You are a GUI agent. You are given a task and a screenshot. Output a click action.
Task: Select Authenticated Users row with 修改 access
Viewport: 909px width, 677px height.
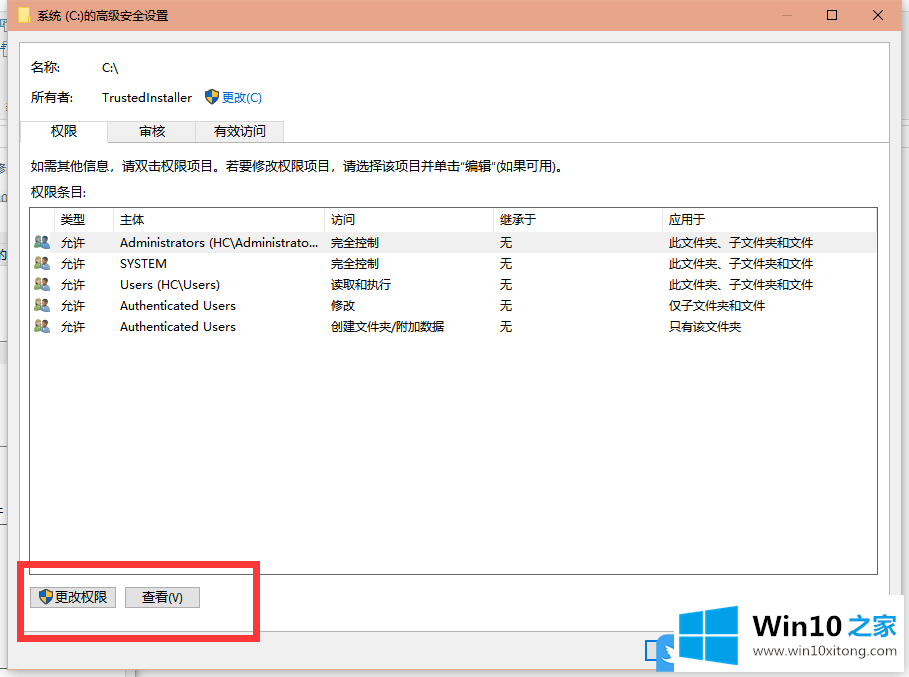(x=453, y=305)
